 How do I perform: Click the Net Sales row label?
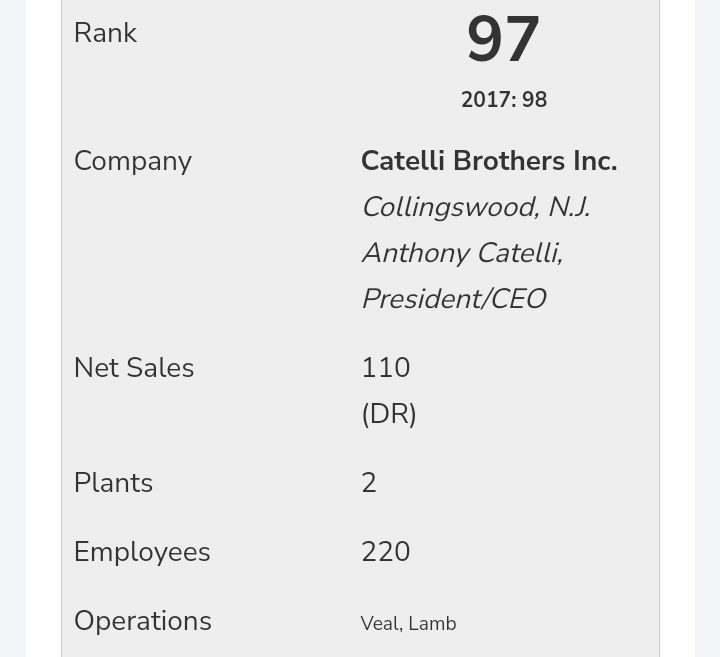point(134,368)
